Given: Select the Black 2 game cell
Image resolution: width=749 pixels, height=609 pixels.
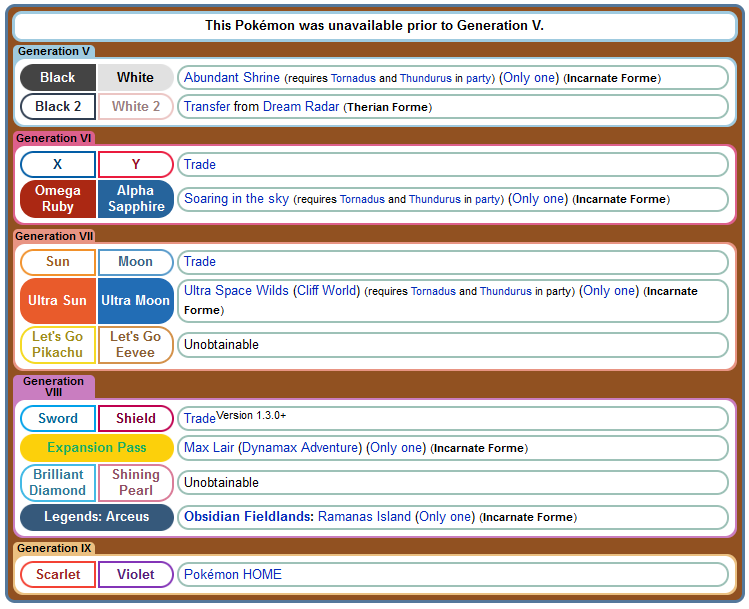Looking at the screenshot, I should point(58,107).
